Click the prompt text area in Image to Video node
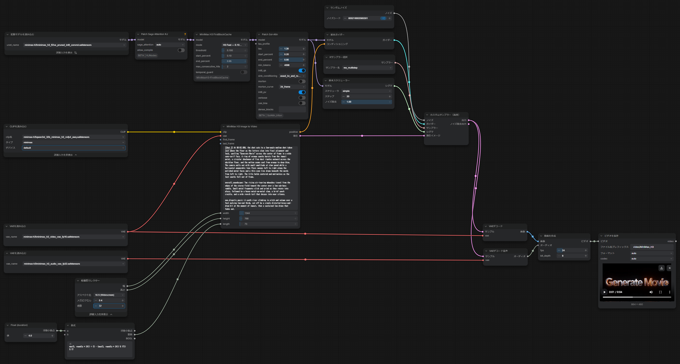 click(260, 178)
